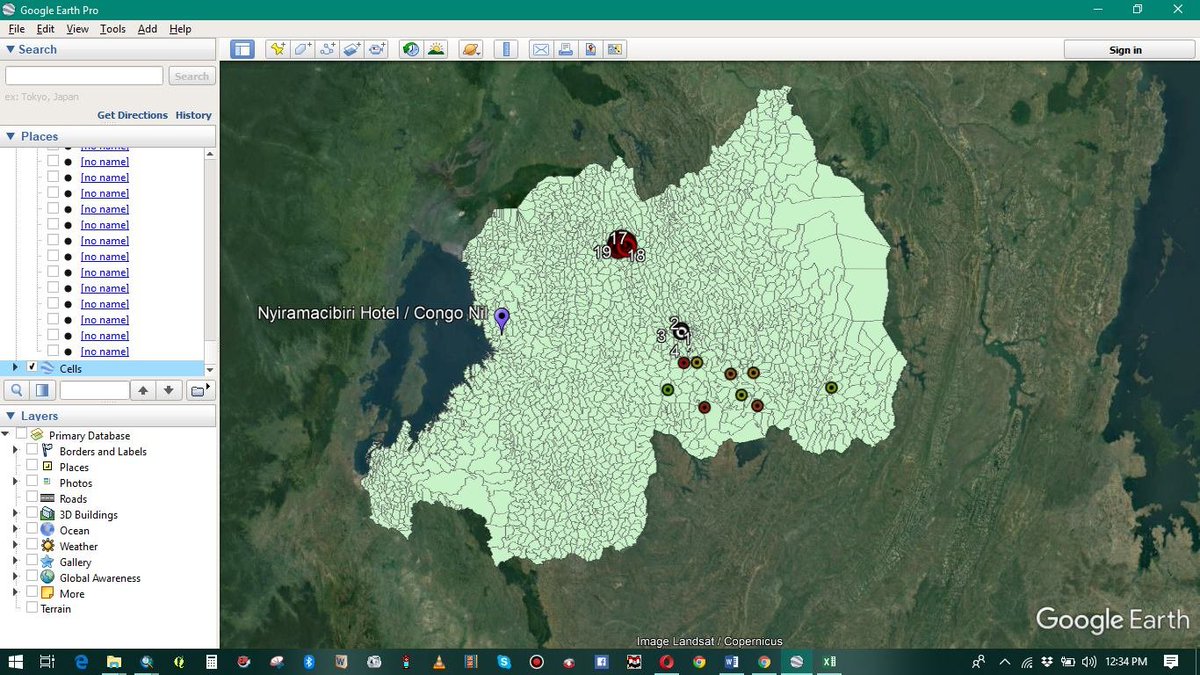Expand the More tree node
The height and width of the screenshot is (675, 1200).
(15, 593)
